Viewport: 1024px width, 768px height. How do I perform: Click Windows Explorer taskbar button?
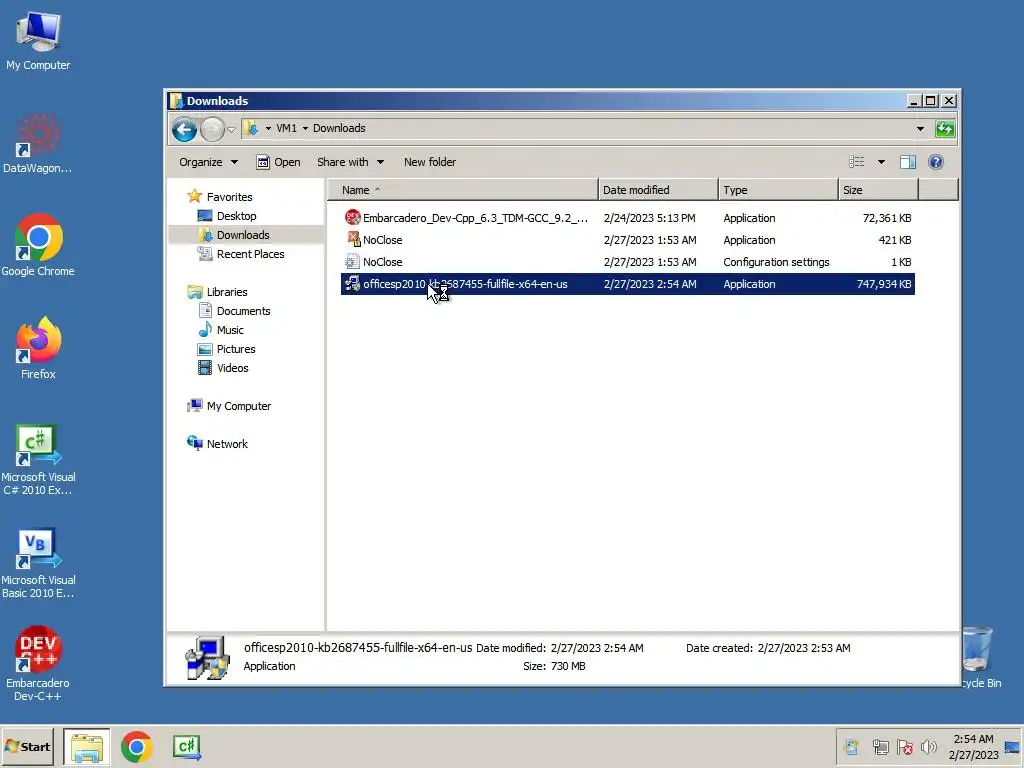87,747
